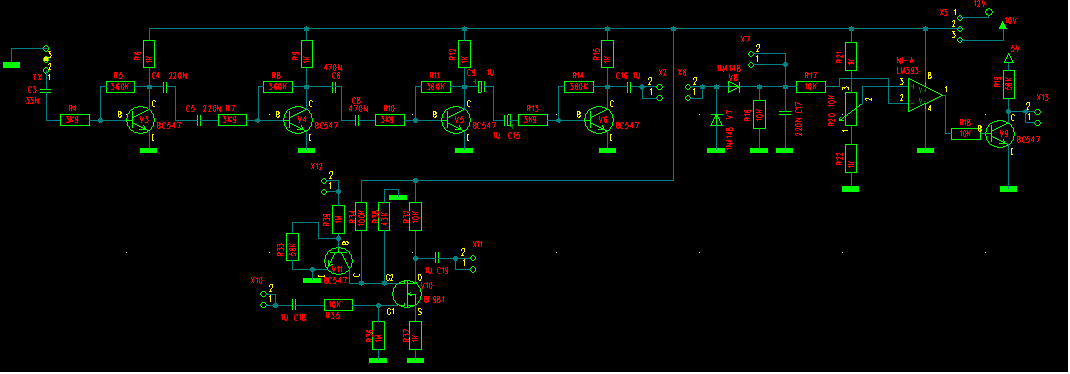The width and height of the screenshot is (1070, 374).
Task: Select electrolytic capacitor C9
Action: tap(481, 87)
